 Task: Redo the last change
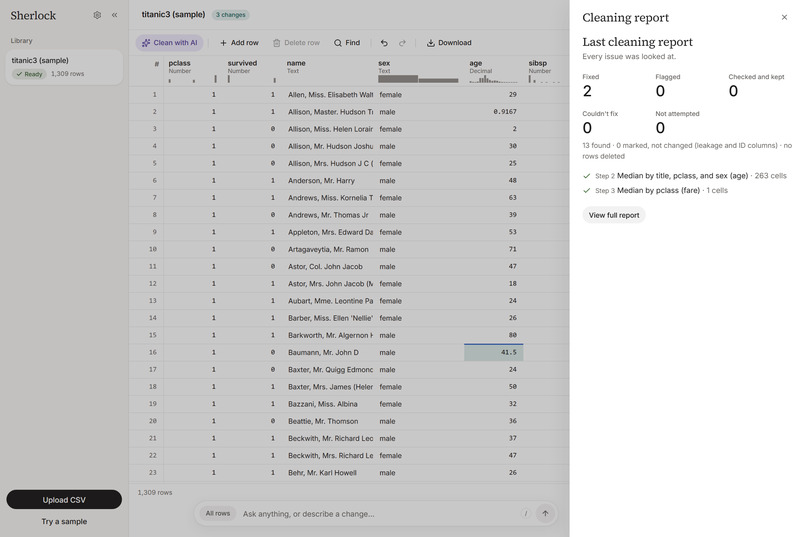pos(402,43)
